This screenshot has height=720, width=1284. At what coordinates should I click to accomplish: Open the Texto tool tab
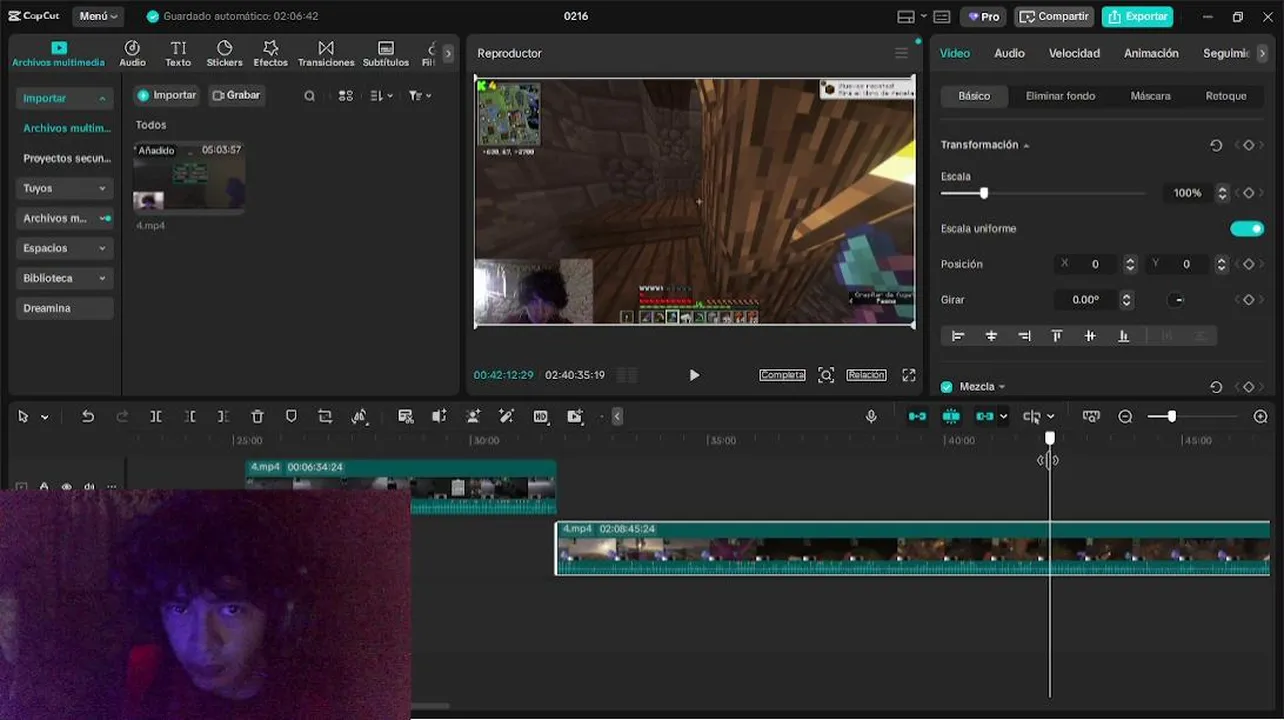[178, 54]
